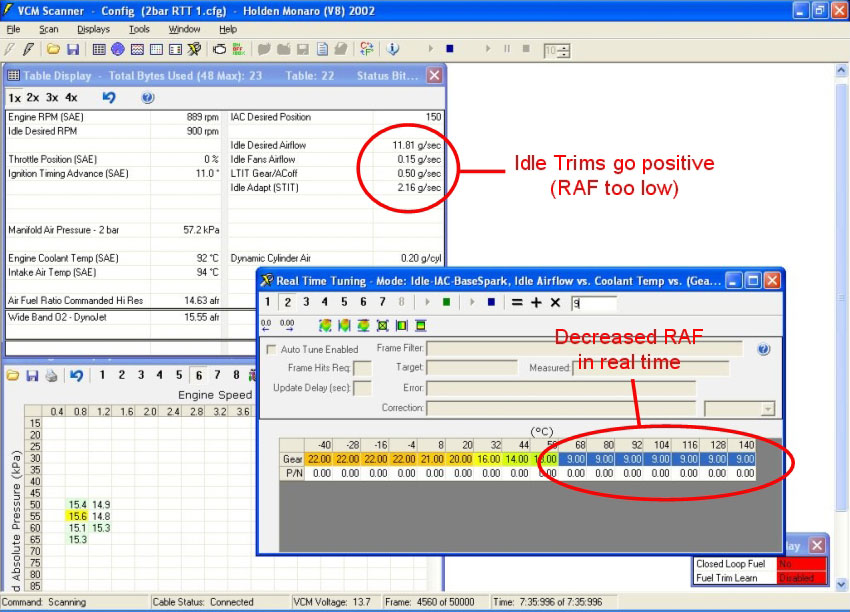The image size is (850, 612).
Task: Open the Displays menu
Action: point(93,29)
